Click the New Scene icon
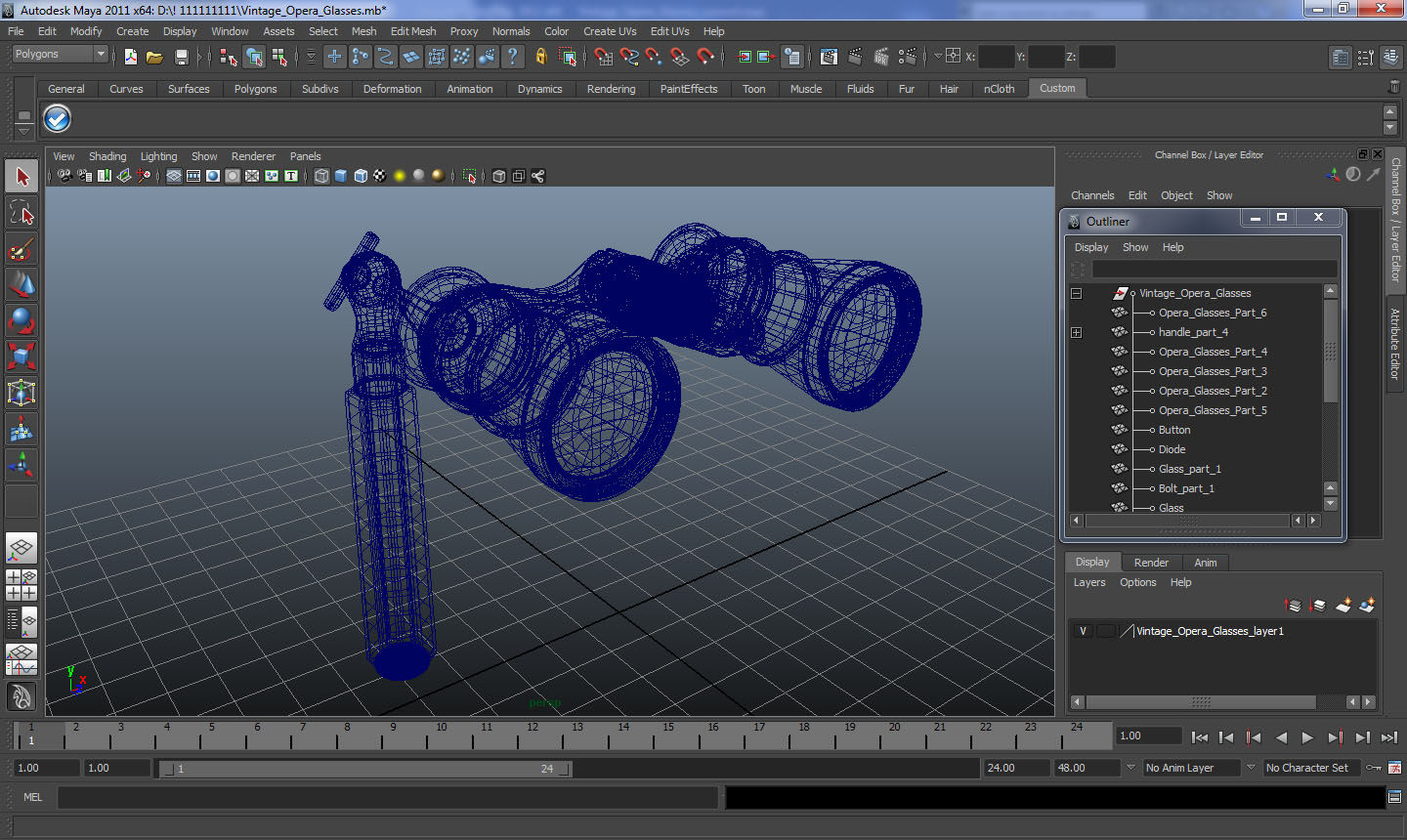 [131, 57]
